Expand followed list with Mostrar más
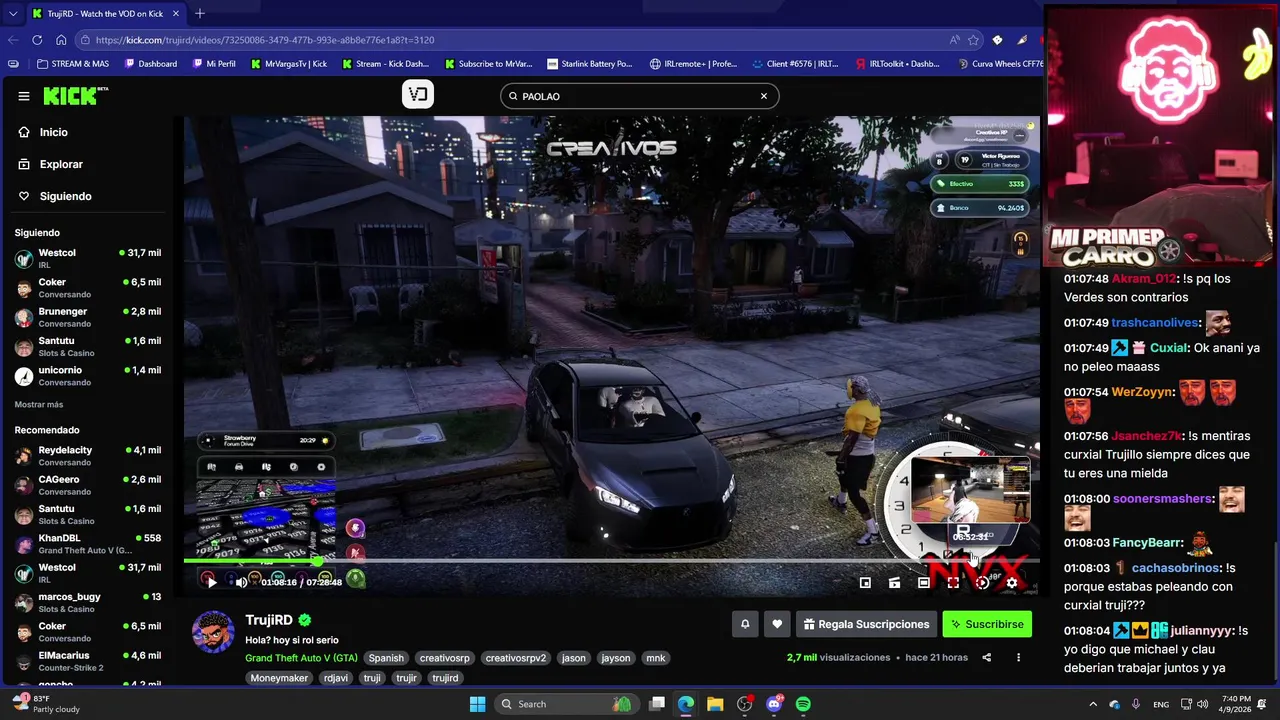Image resolution: width=1280 pixels, height=720 pixels. coord(39,405)
